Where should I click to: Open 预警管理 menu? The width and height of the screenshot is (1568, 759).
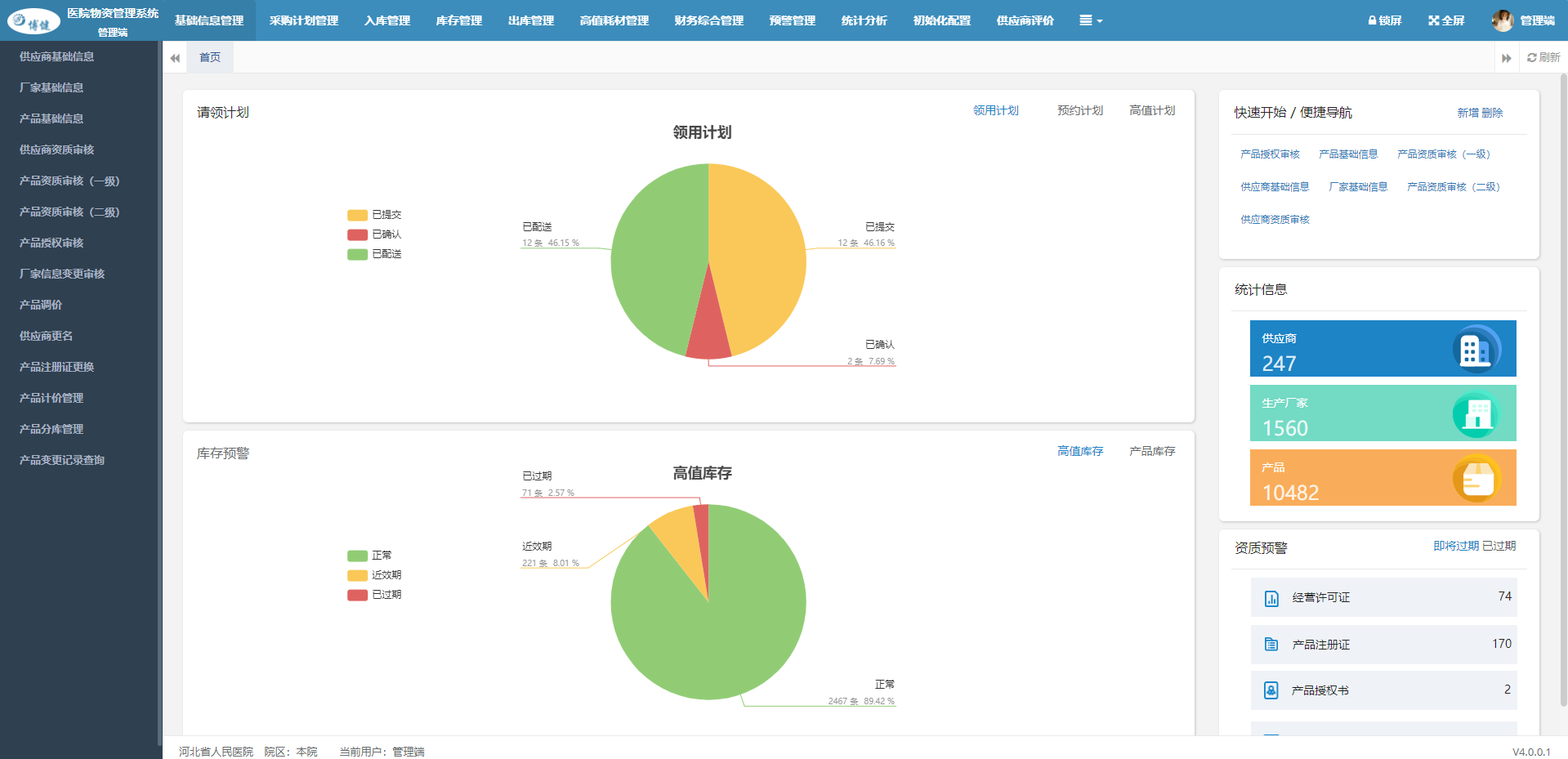(x=793, y=20)
